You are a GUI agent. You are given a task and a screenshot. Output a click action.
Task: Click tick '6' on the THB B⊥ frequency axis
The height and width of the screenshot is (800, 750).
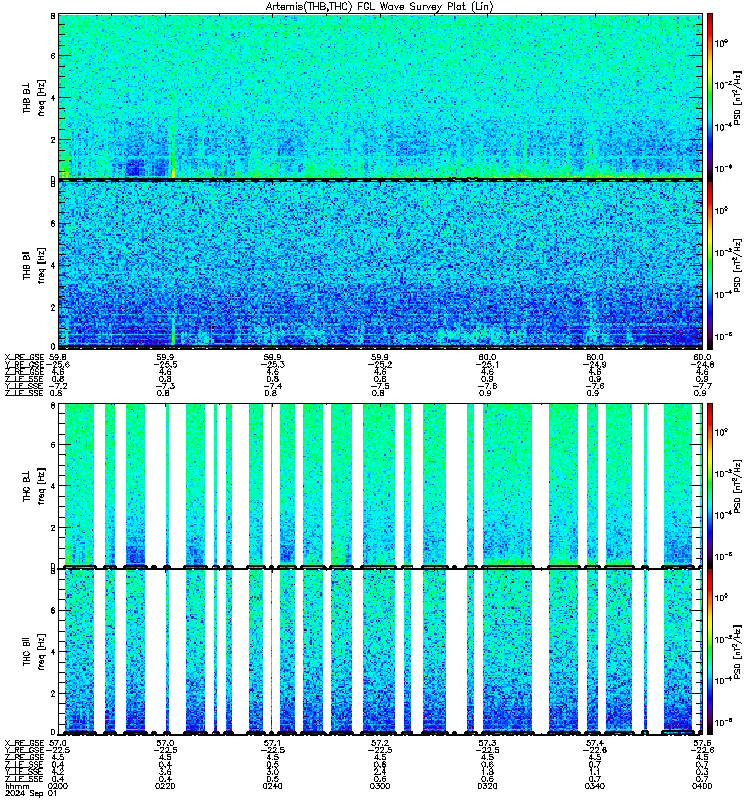(53, 56)
